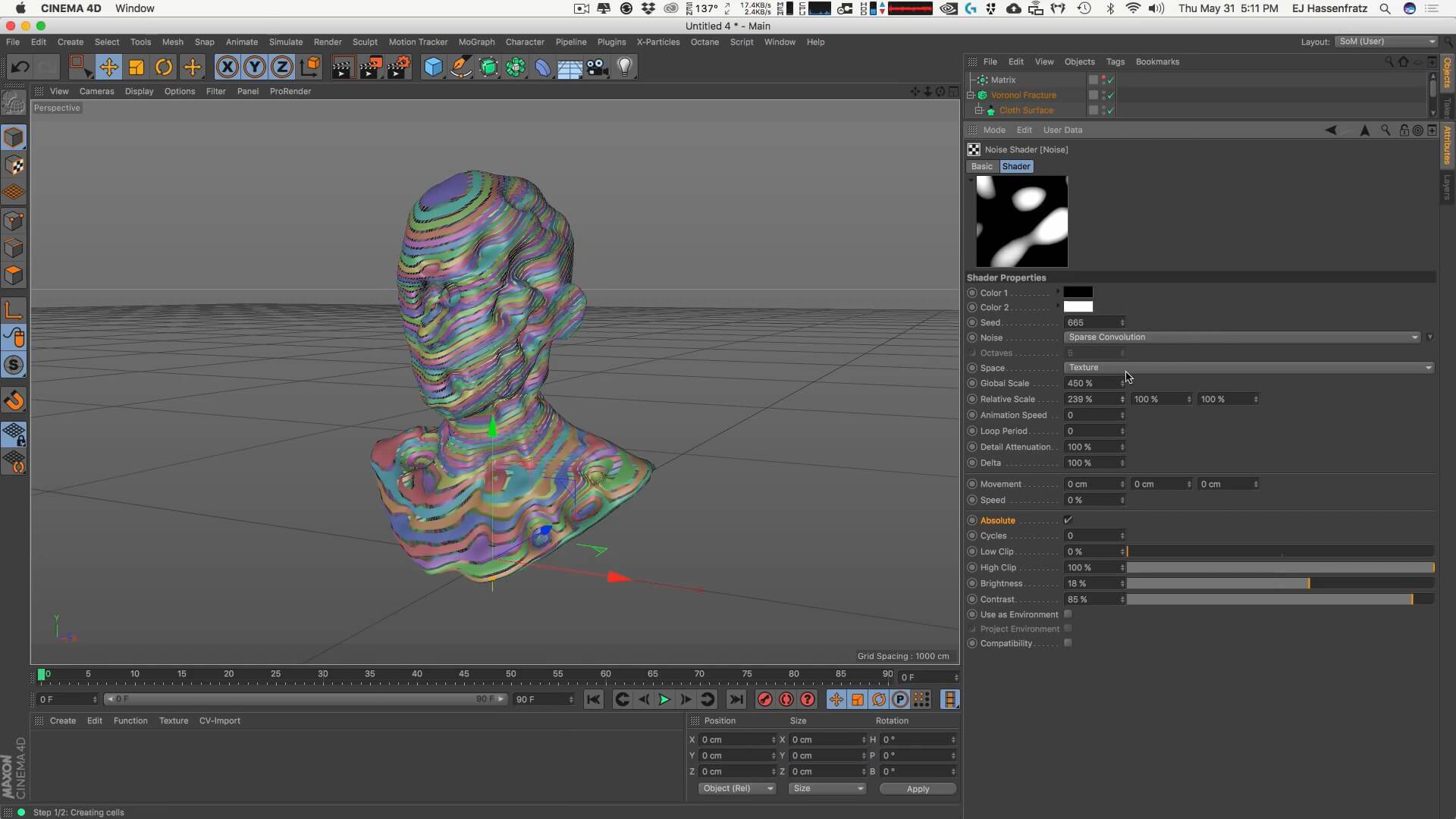Click the Render to Picture Viewer icon
The height and width of the screenshot is (819, 1456).
pyautogui.click(x=370, y=67)
